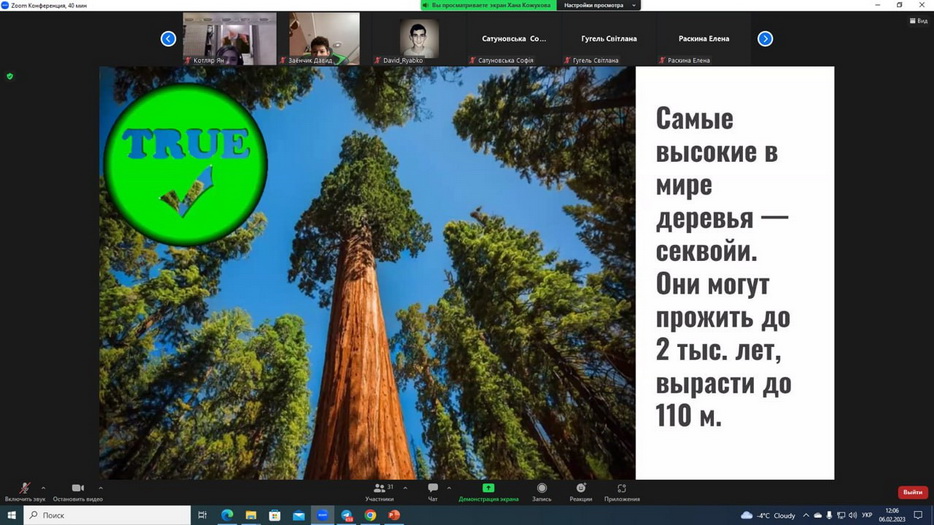Click the red Выйти leave button
Screen dimensions: 934x525
pyautogui.click(x=912, y=492)
